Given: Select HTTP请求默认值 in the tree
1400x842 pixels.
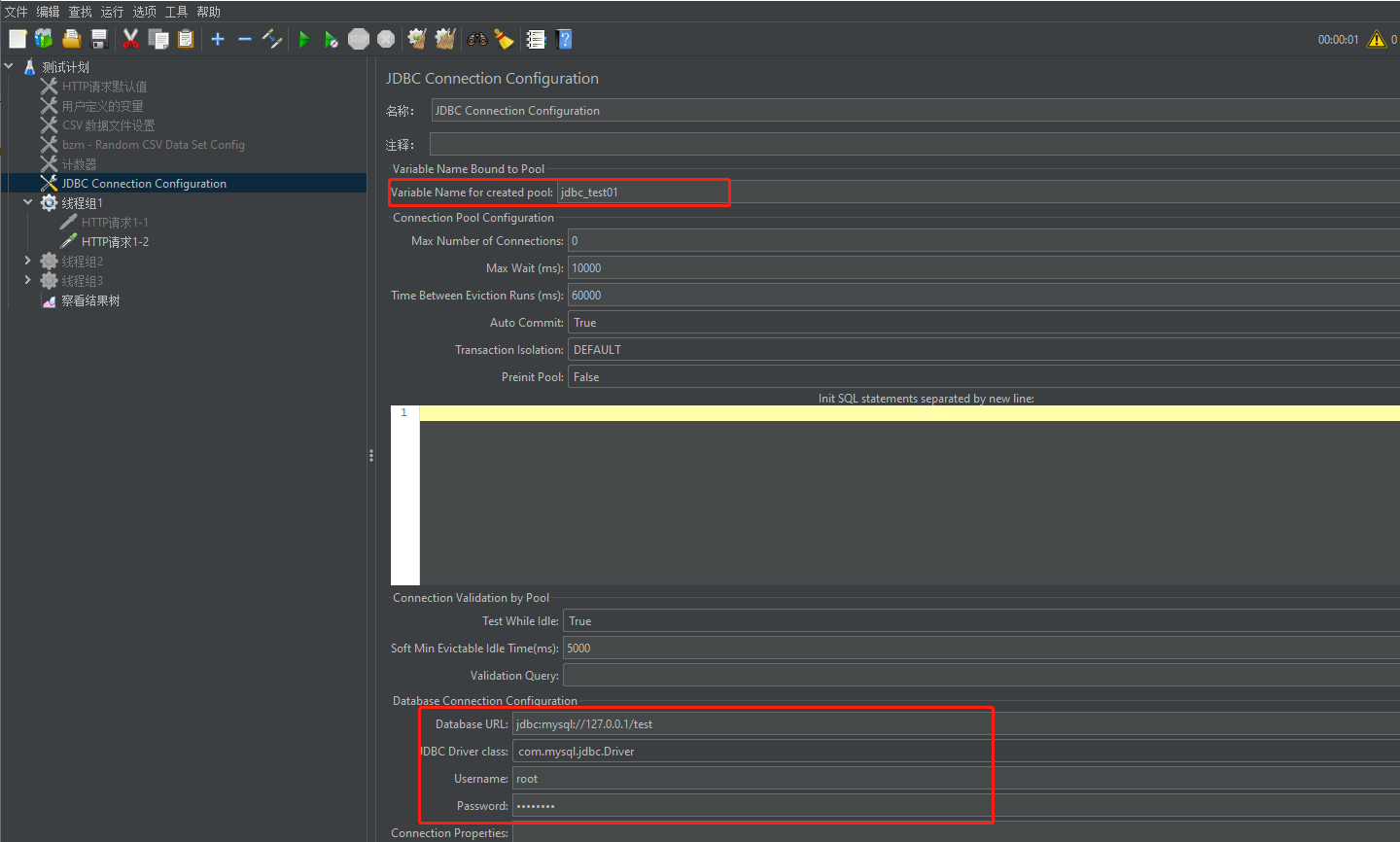Looking at the screenshot, I should point(104,87).
